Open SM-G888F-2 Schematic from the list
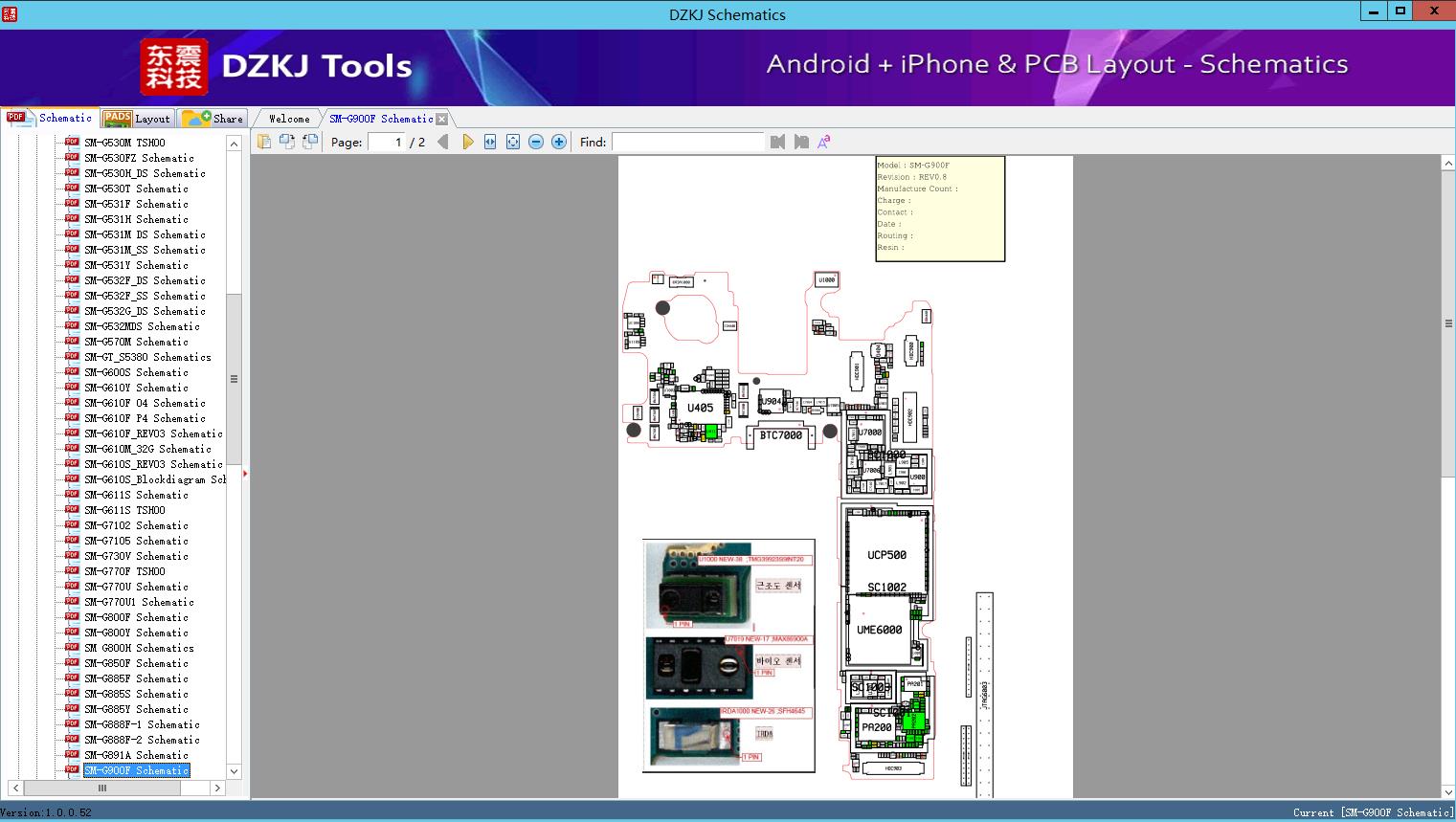This screenshot has width=1456, height=822. (142, 740)
